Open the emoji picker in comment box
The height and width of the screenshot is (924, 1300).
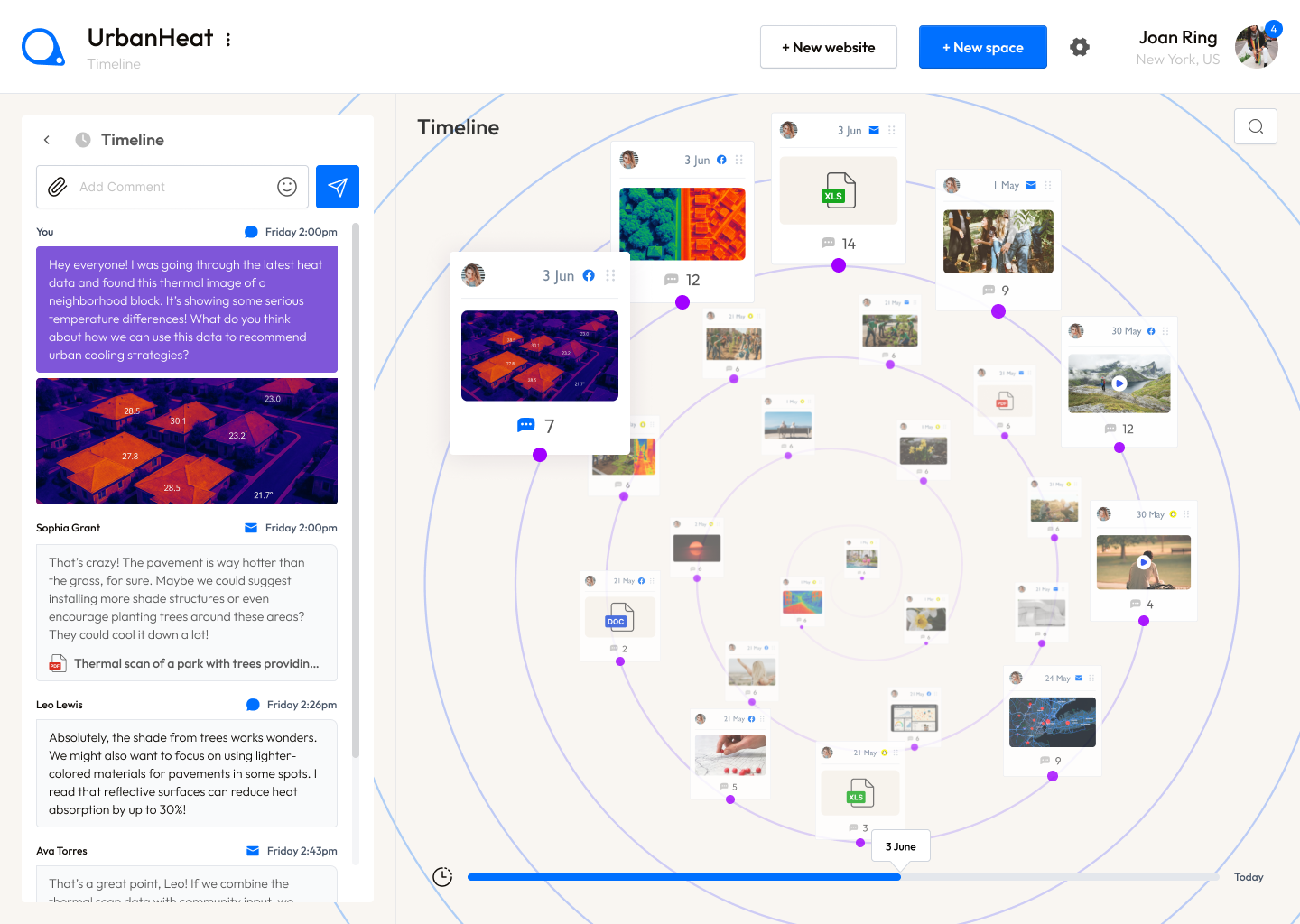coord(287,187)
